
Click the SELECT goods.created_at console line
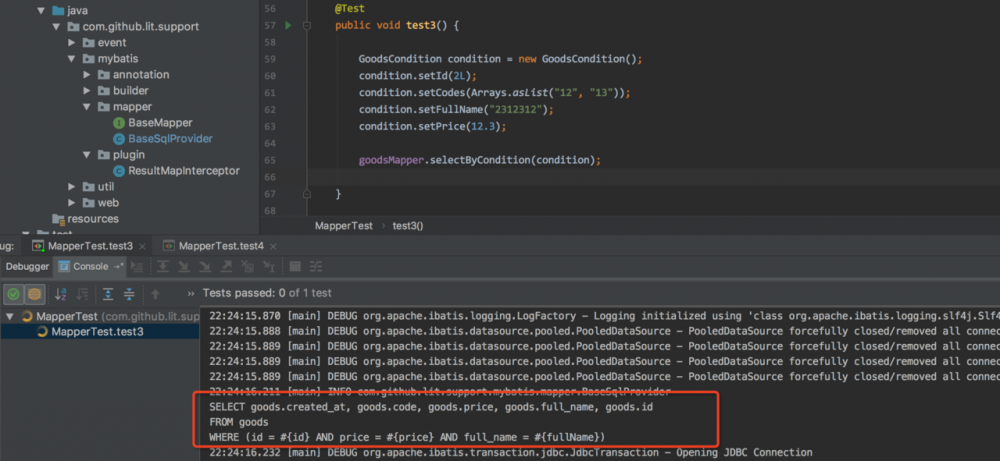click(431, 407)
